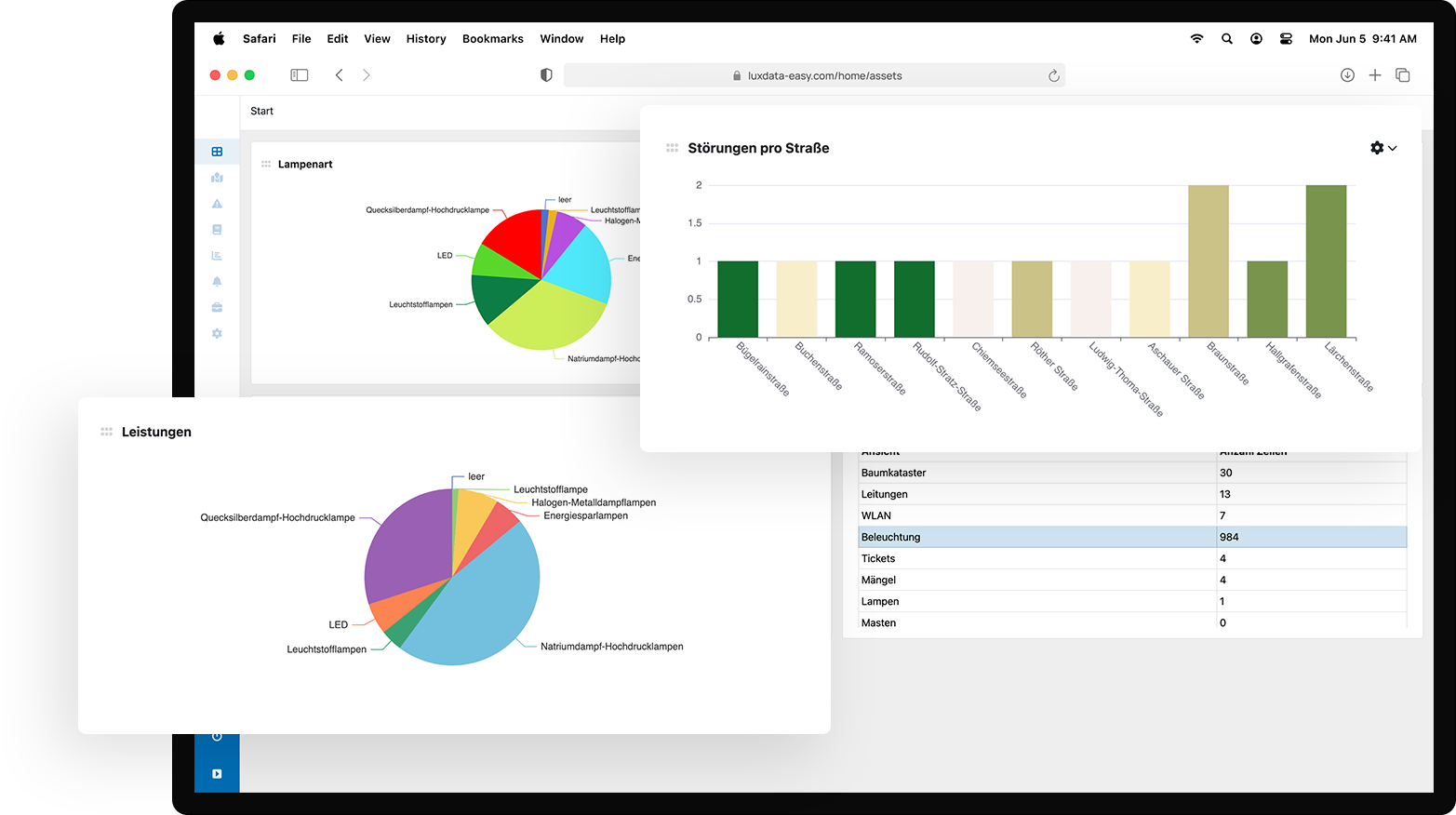
Task: Open the History menu
Action: pyautogui.click(x=426, y=39)
